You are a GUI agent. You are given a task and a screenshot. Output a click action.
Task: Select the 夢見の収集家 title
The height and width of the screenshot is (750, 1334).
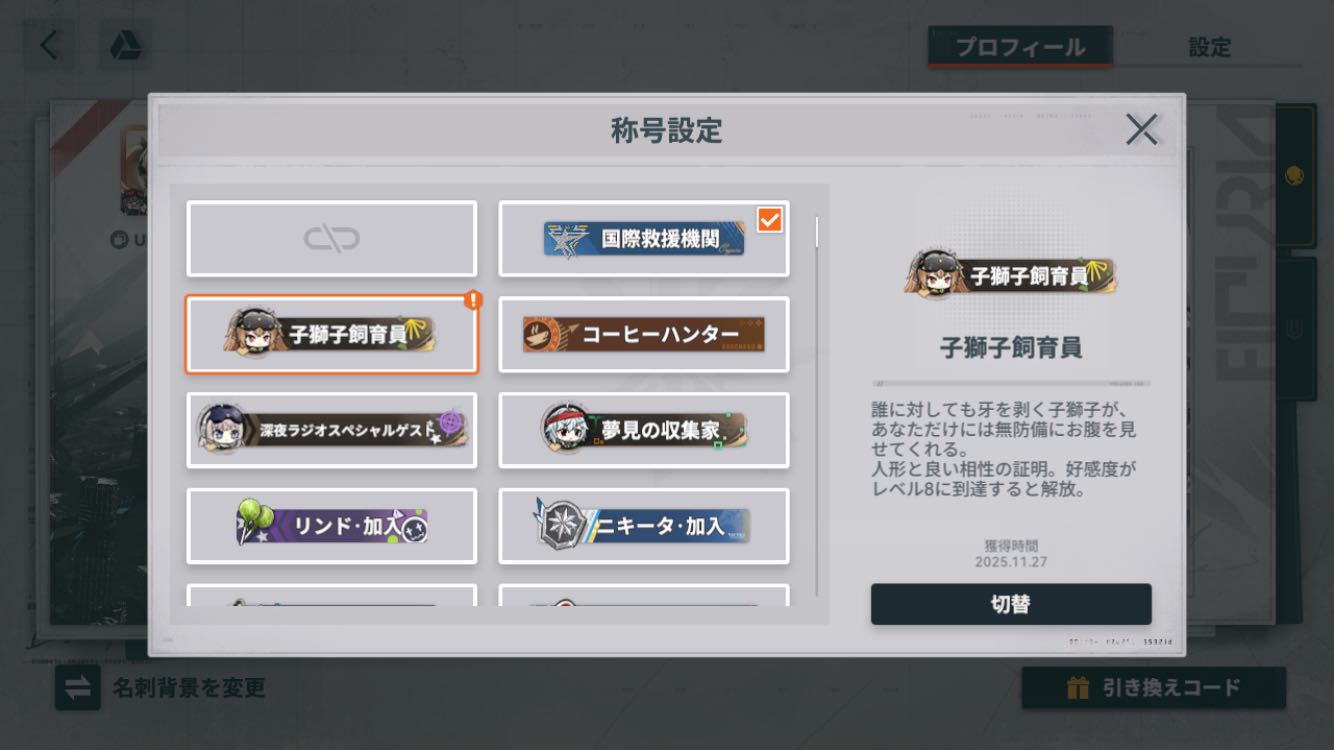(644, 430)
